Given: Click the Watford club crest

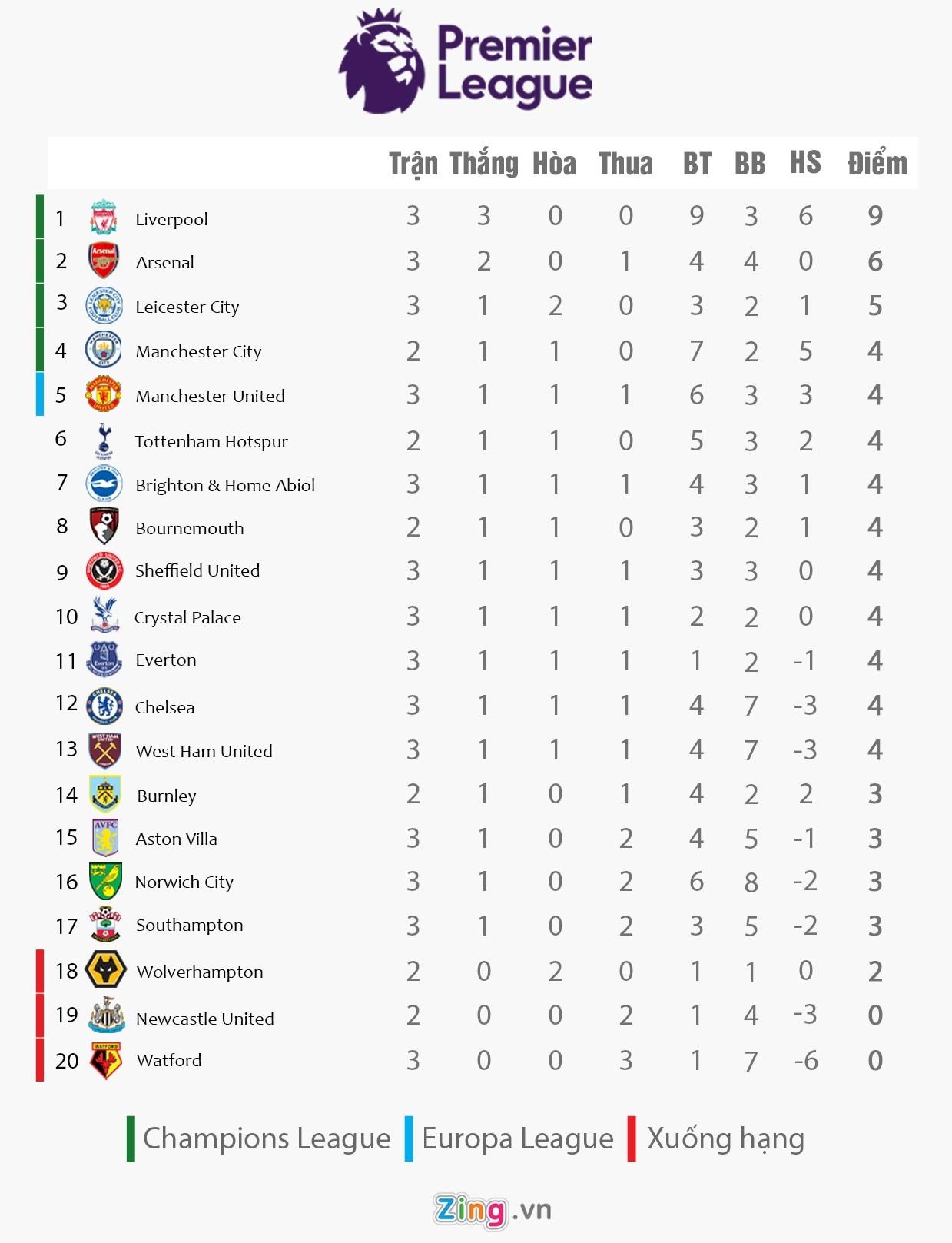Looking at the screenshot, I should (x=105, y=1060).
